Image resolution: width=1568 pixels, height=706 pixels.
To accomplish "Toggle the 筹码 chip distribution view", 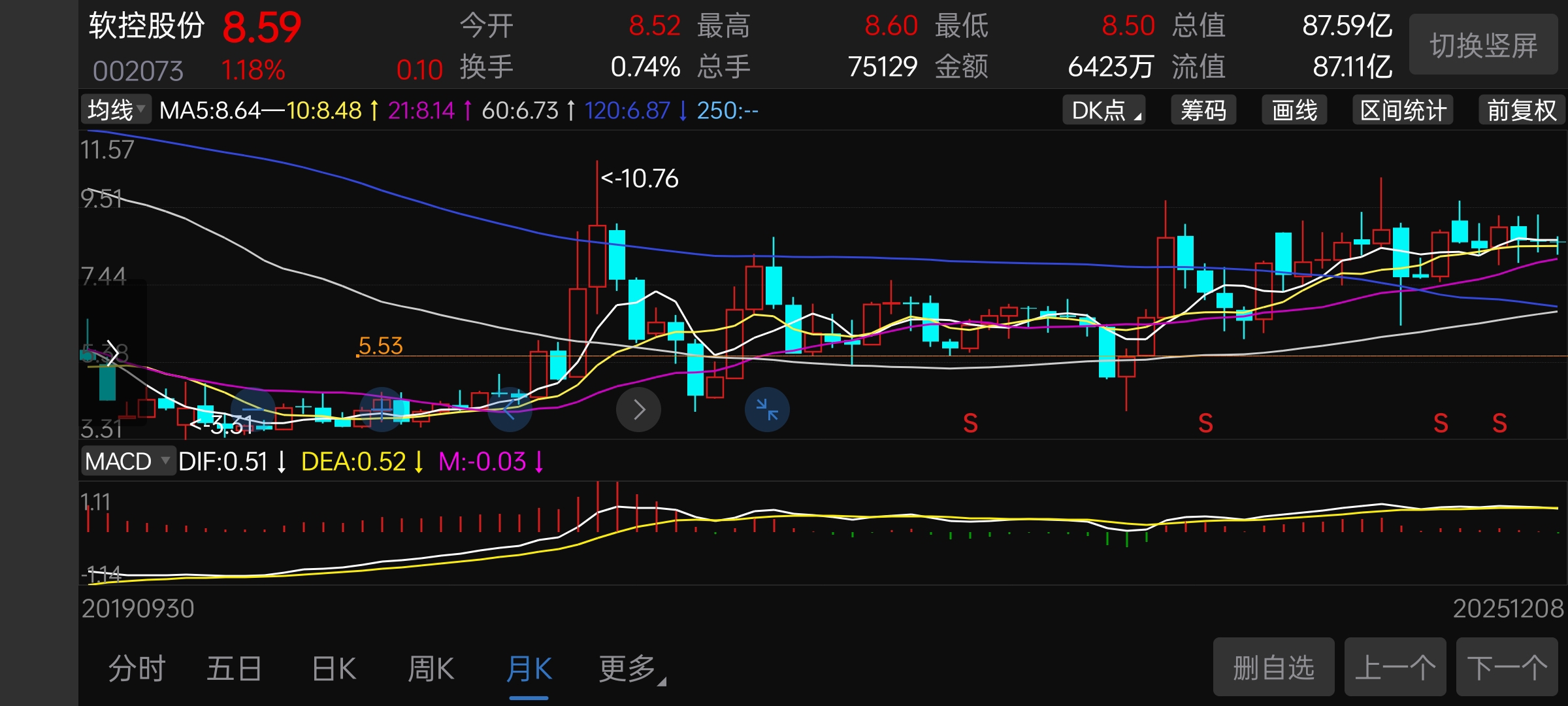I will pos(1203,110).
